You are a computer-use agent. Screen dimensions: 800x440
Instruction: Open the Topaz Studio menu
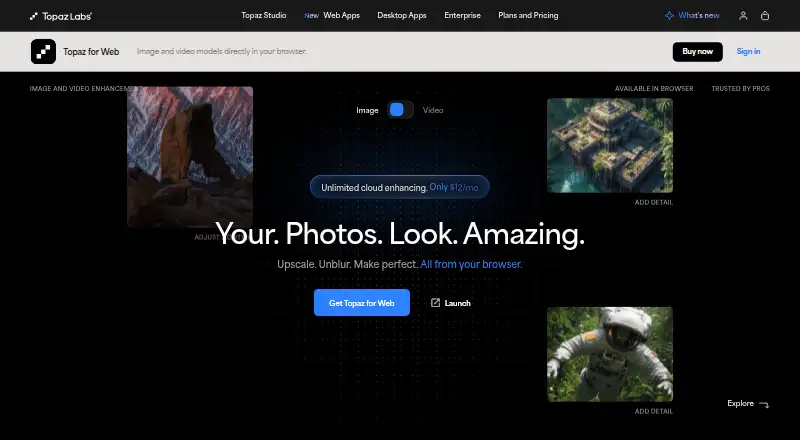coord(264,15)
